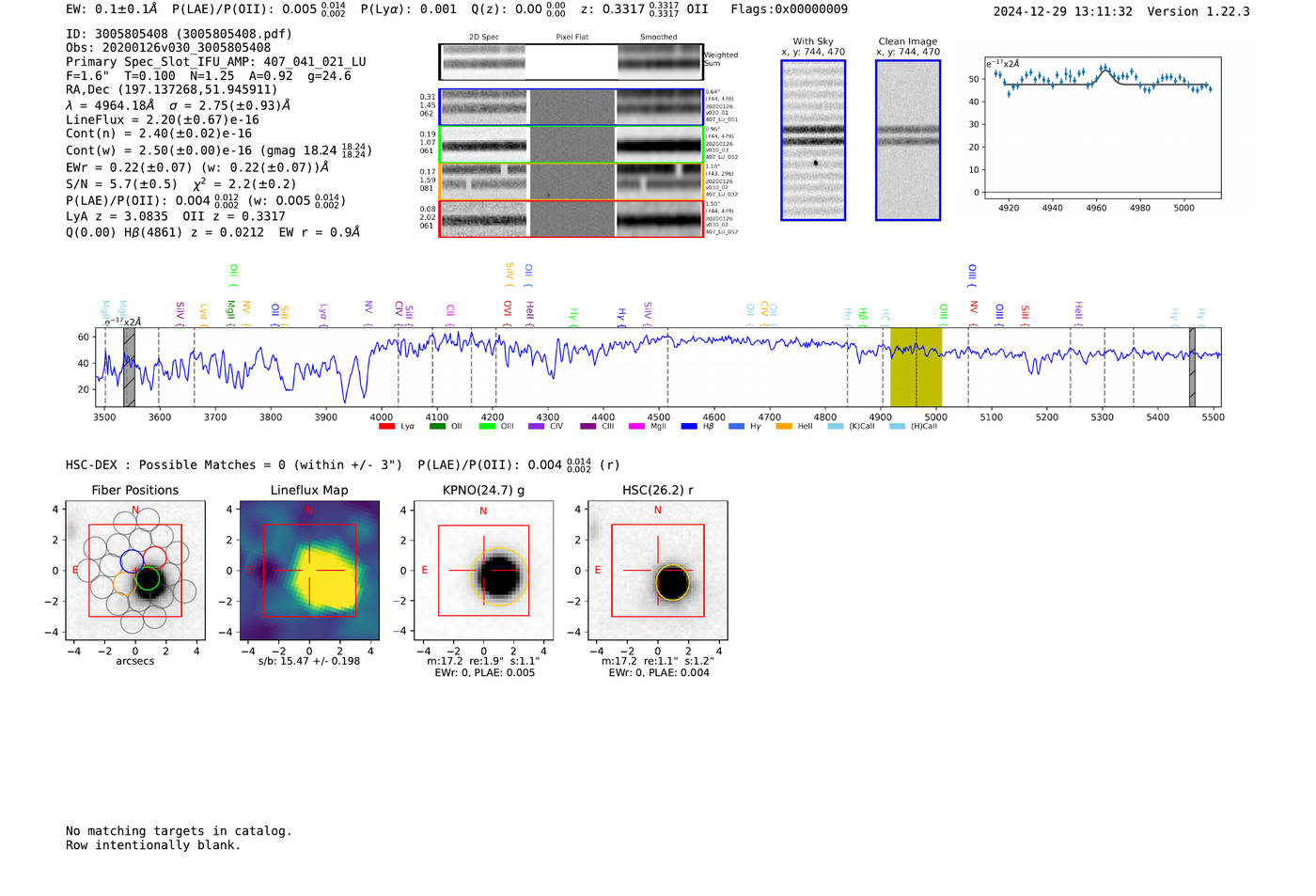Click the Smoothed column header
The height and width of the screenshot is (896, 1316).
tap(659, 38)
